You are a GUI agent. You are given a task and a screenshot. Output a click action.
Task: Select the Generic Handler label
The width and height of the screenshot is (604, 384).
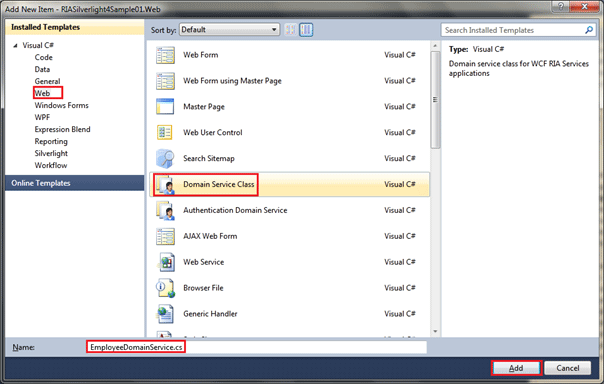click(x=210, y=314)
